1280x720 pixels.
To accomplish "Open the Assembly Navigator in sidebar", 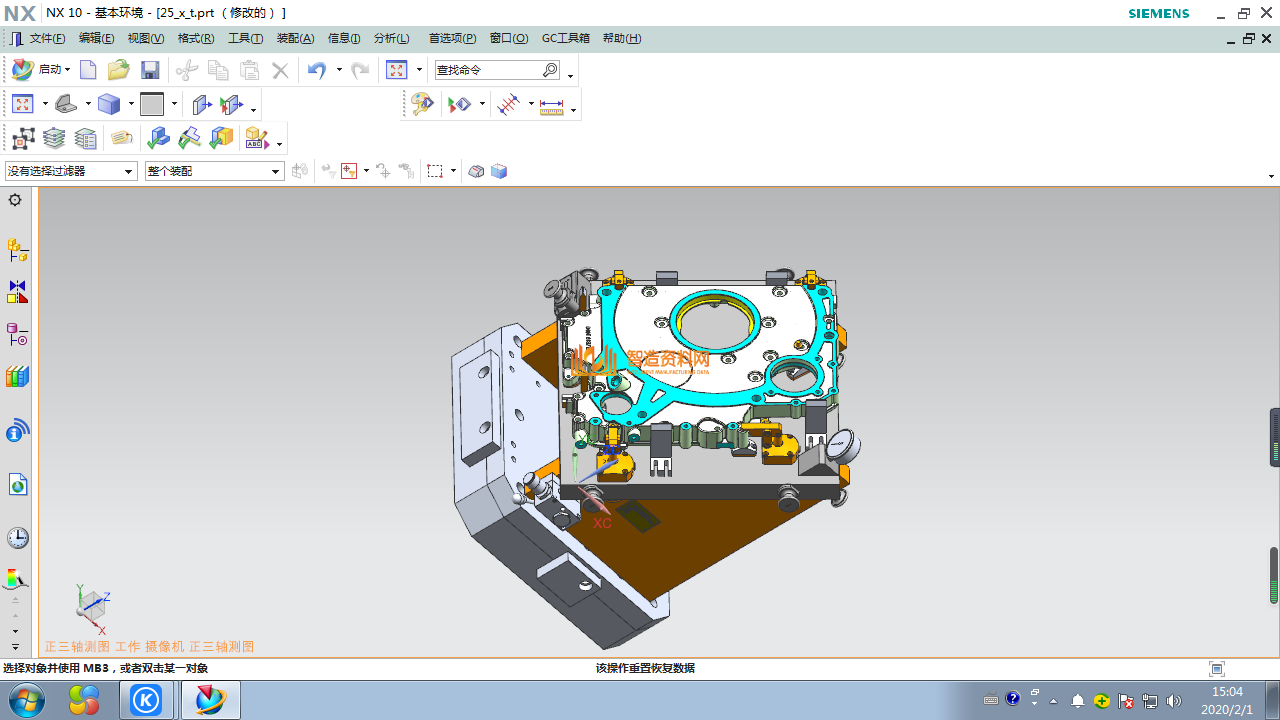I will coord(17,249).
